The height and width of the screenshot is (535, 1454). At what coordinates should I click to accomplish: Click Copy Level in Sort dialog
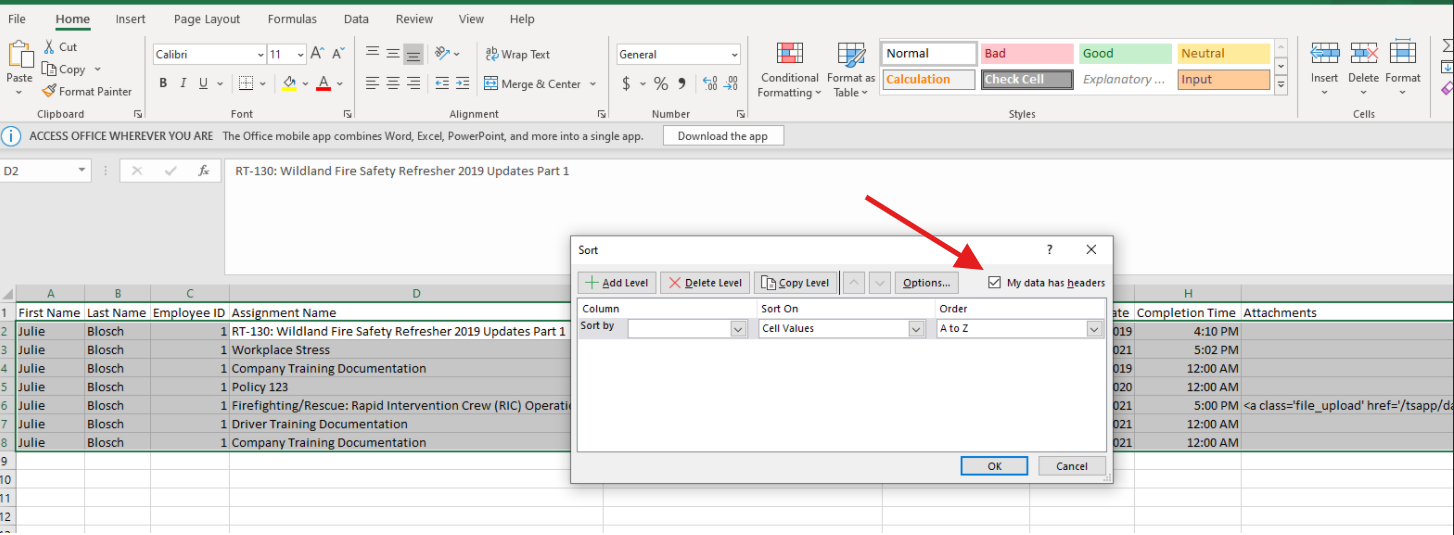click(x=796, y=283)
